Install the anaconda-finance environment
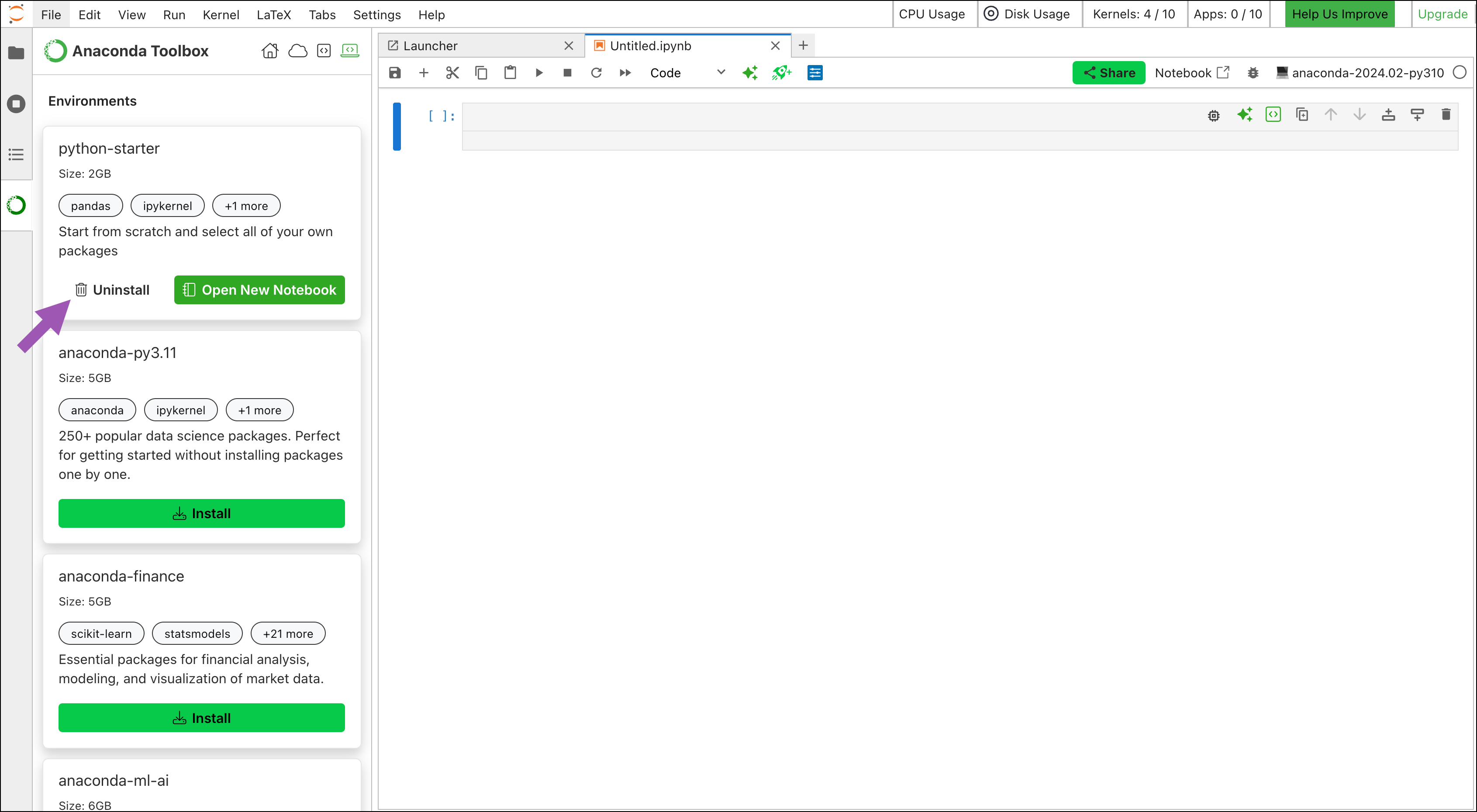Viewport: 1477px width, 812px height. (202, 718)
